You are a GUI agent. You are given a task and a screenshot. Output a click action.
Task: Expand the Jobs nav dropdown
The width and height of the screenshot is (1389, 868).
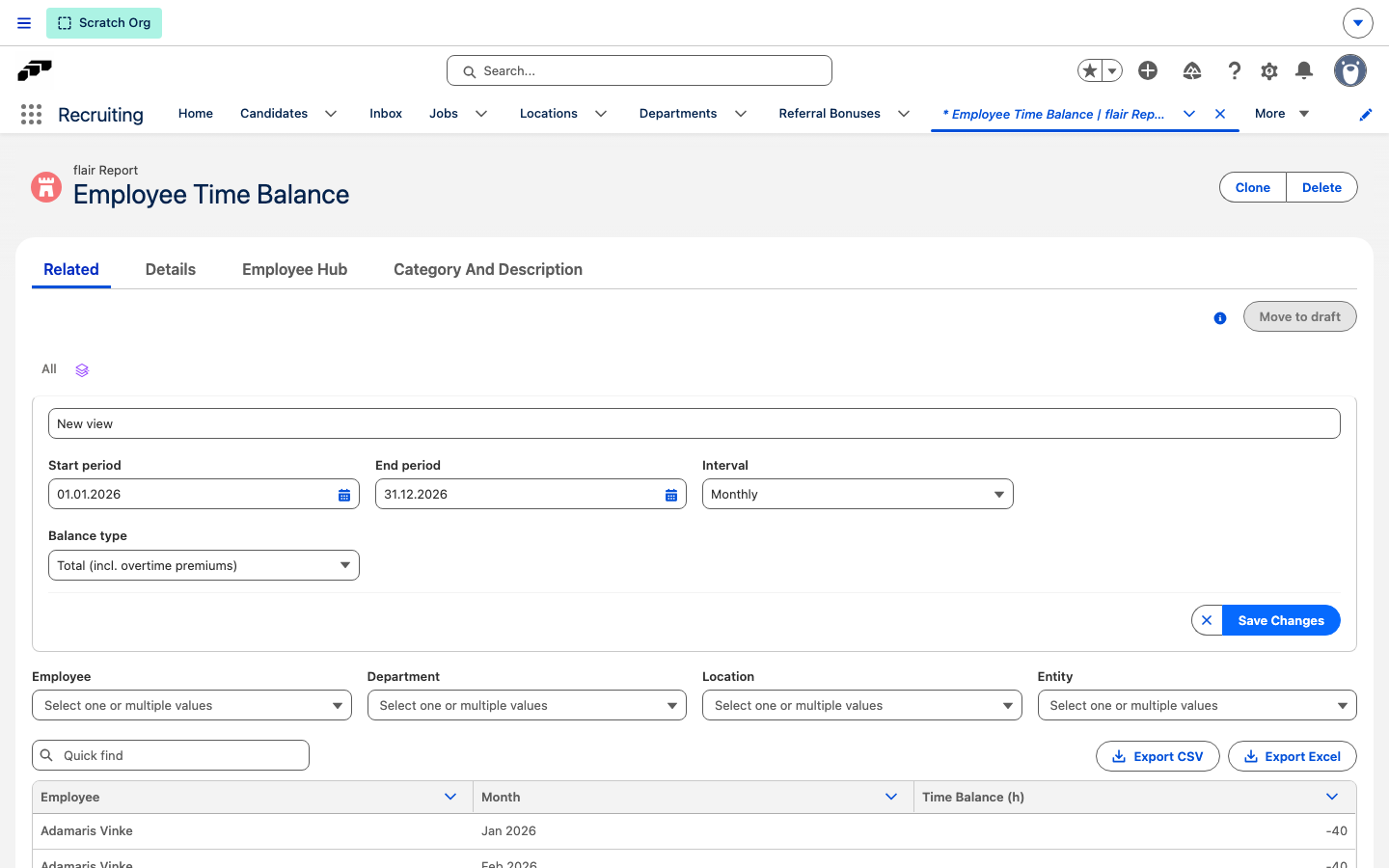point(481,114)
